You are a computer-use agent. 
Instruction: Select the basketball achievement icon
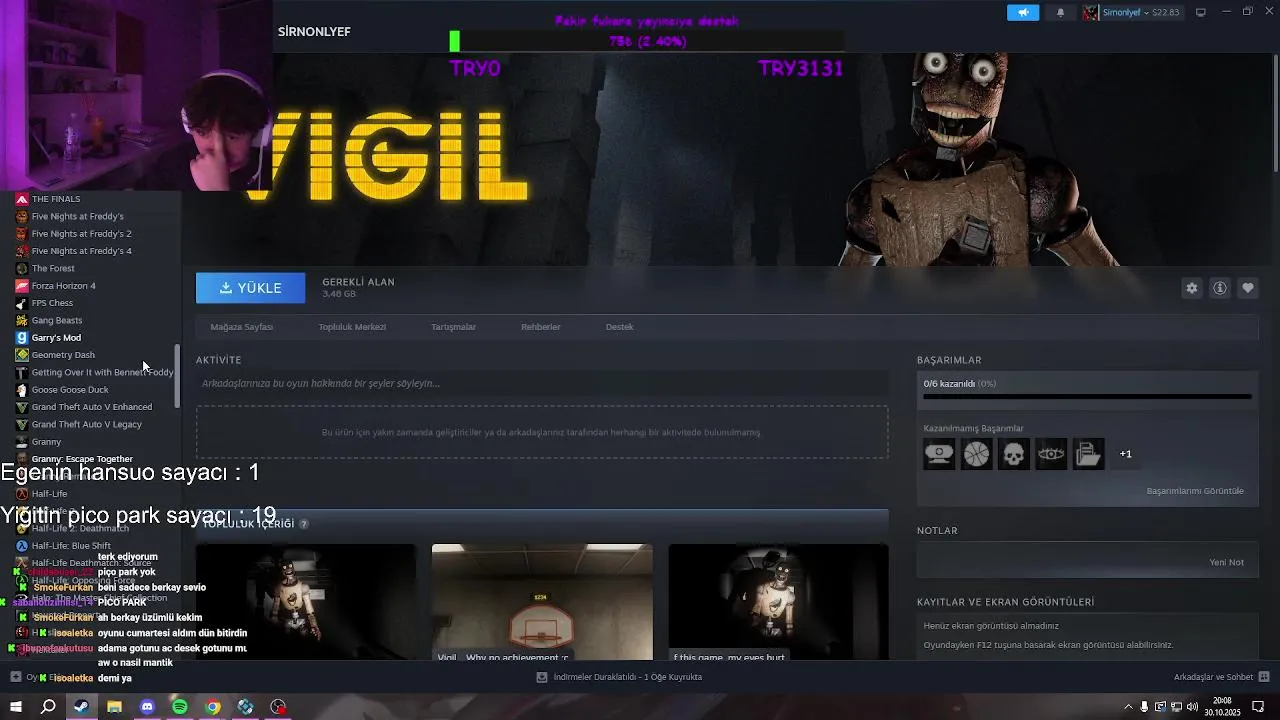(977, 454)
